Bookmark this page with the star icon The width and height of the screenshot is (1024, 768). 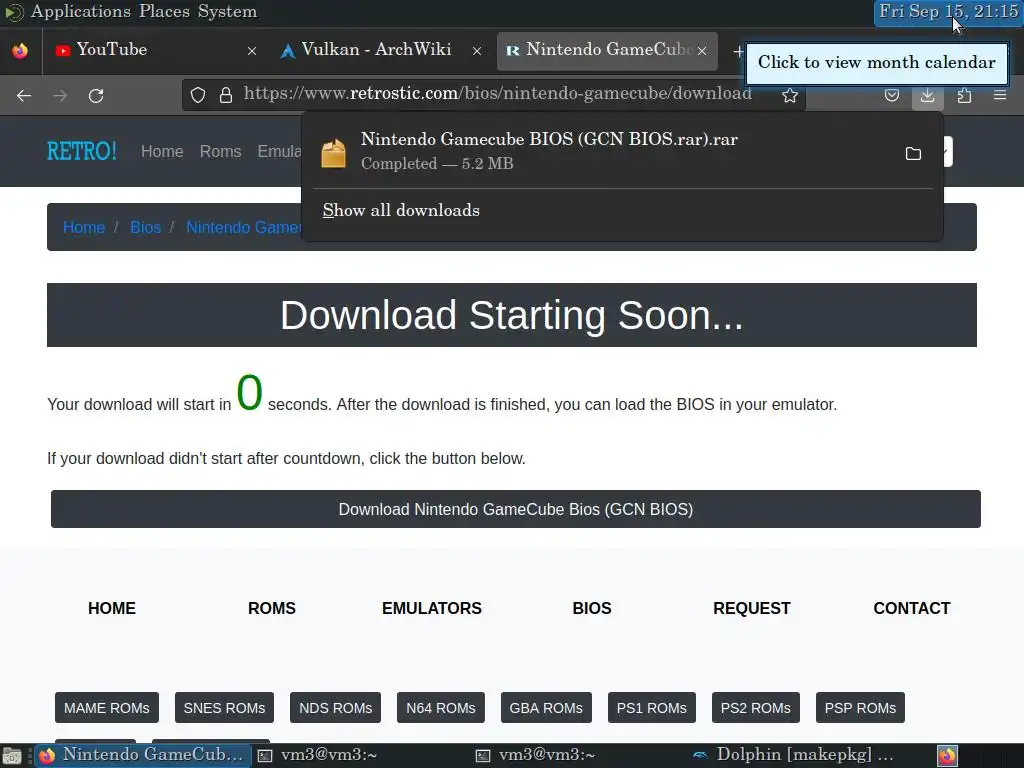790,95
